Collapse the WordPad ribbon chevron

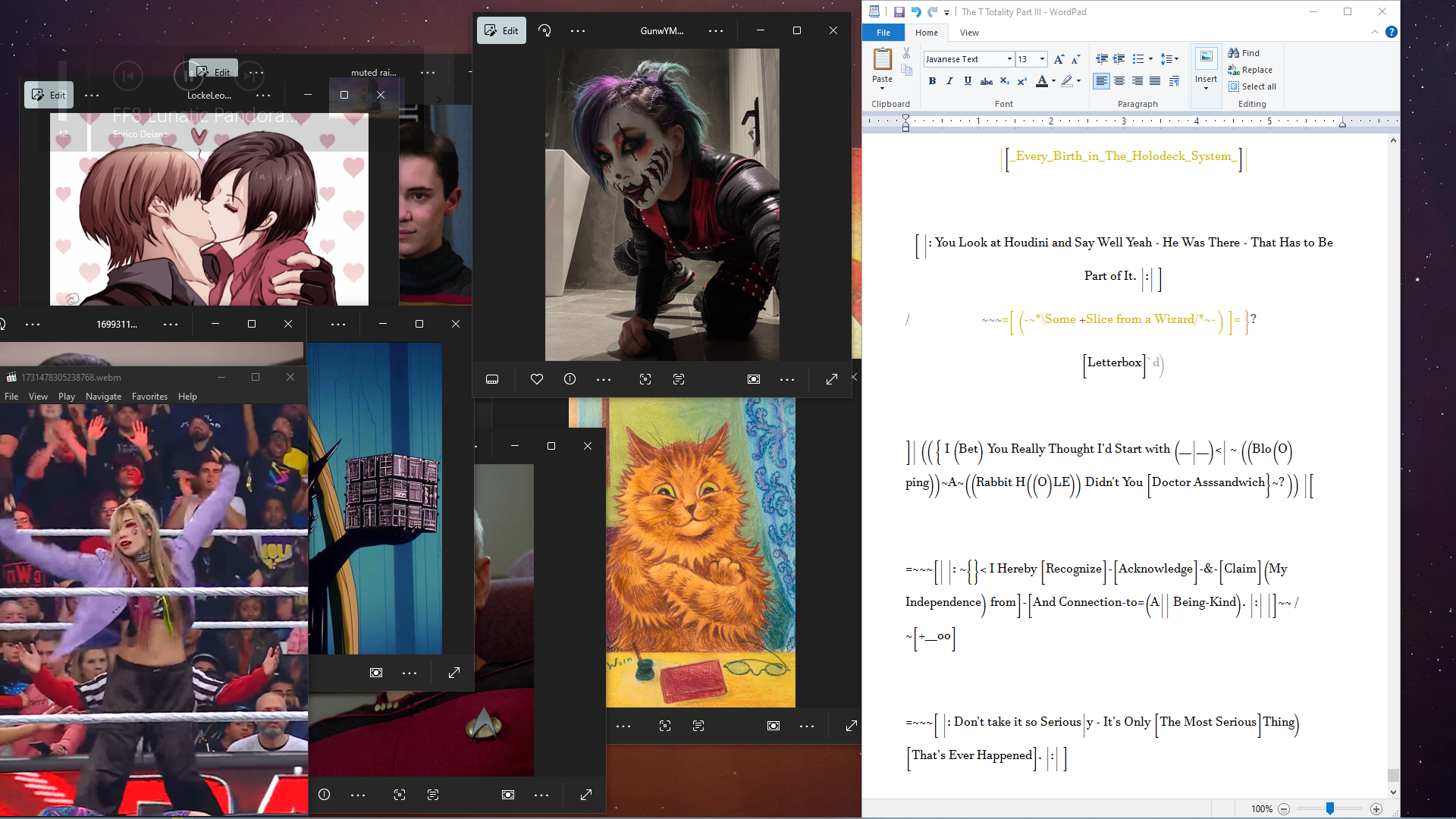[x=1374, y=32]
